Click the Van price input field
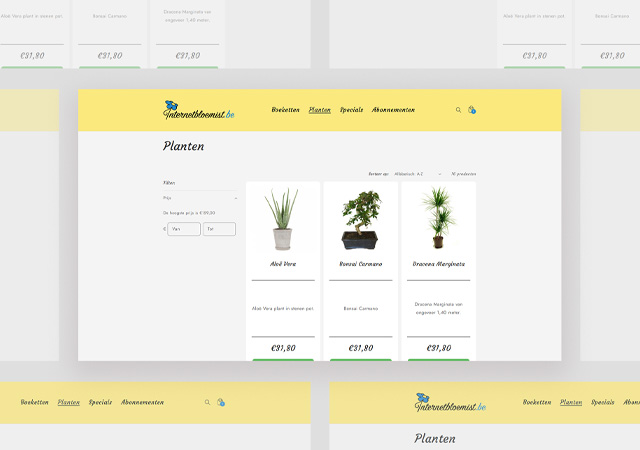 (184, 229)
